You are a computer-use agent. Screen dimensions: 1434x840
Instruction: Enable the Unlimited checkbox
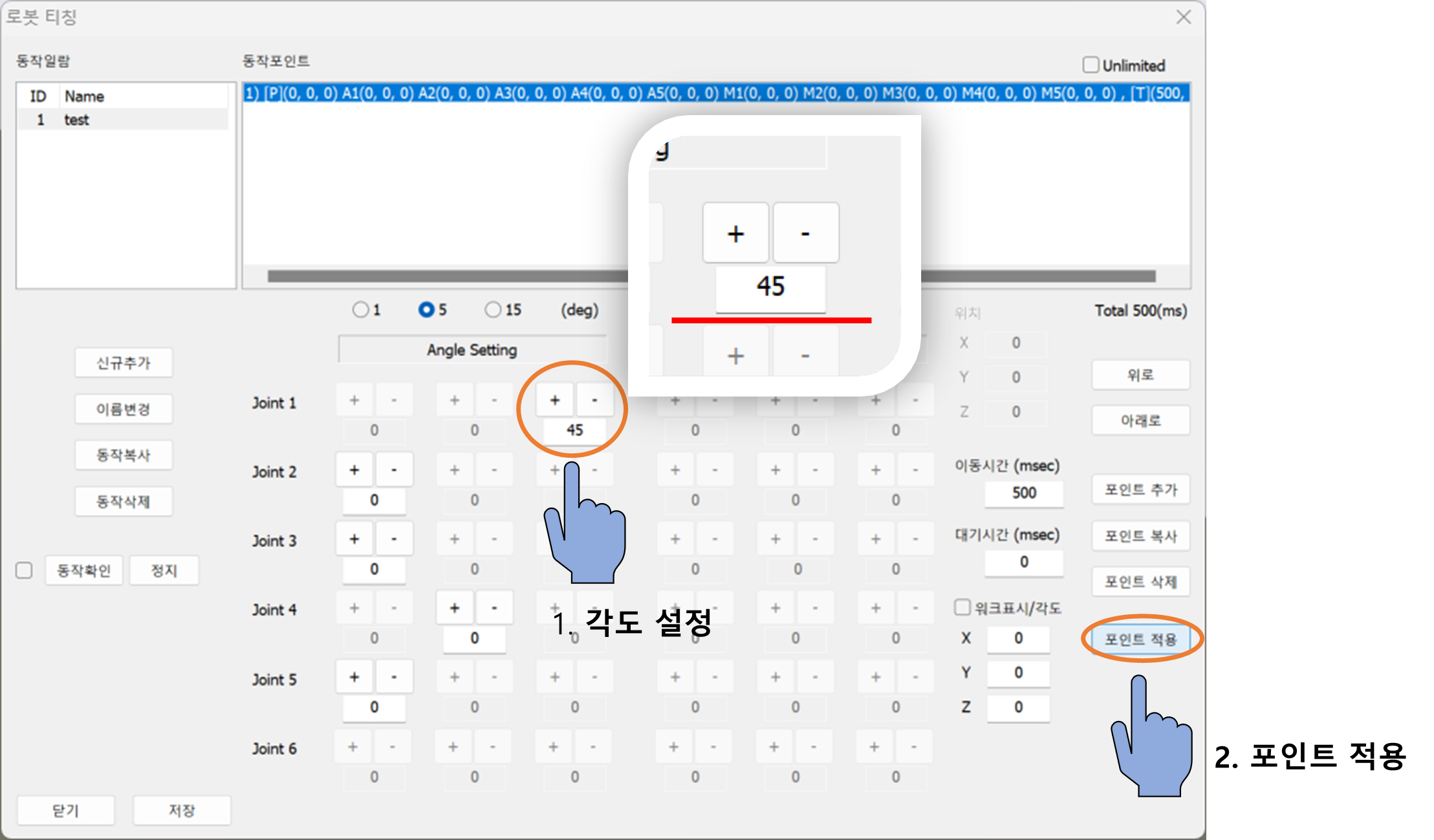pos(1091,65)
